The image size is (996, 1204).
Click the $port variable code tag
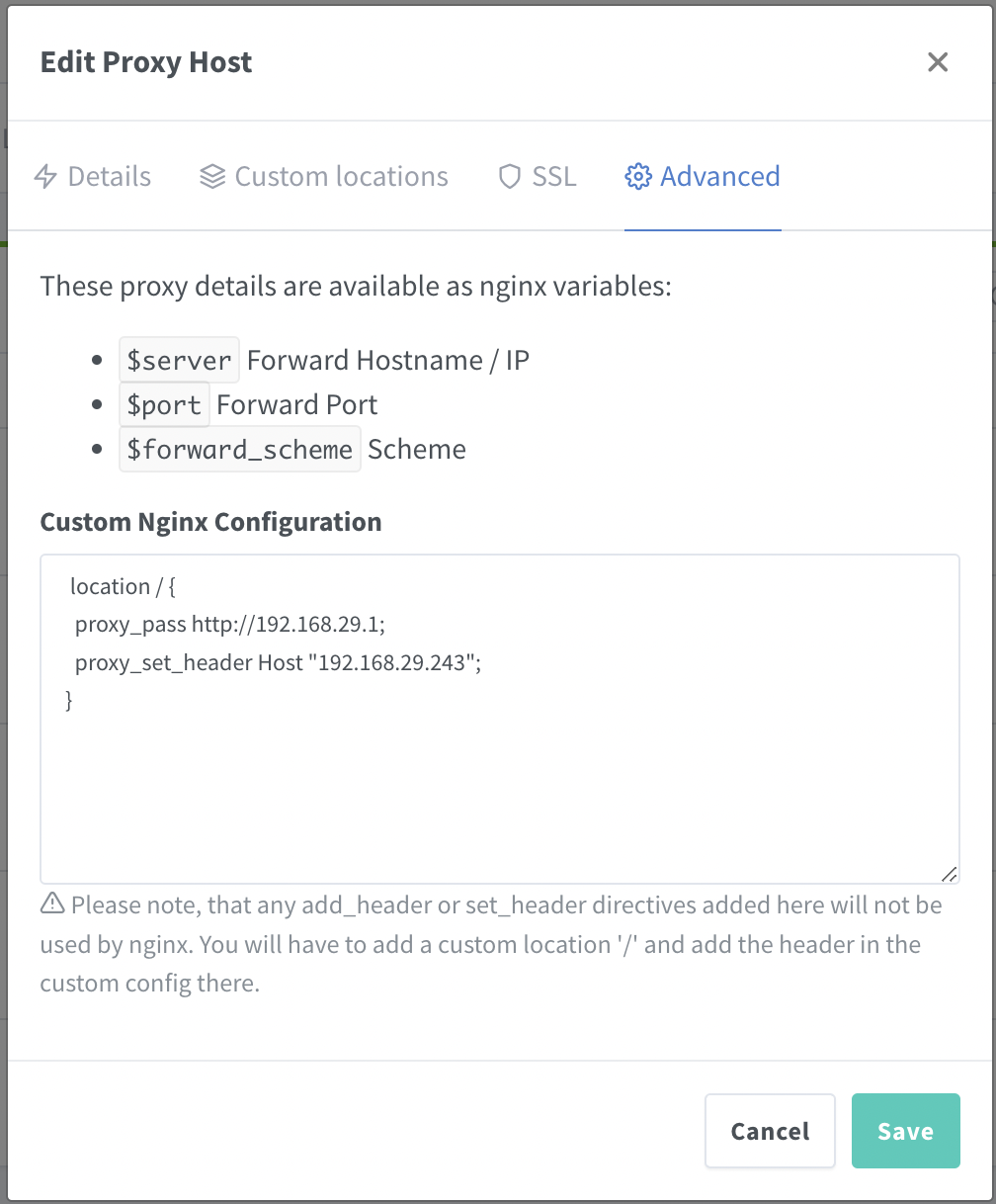pos(164,404)
